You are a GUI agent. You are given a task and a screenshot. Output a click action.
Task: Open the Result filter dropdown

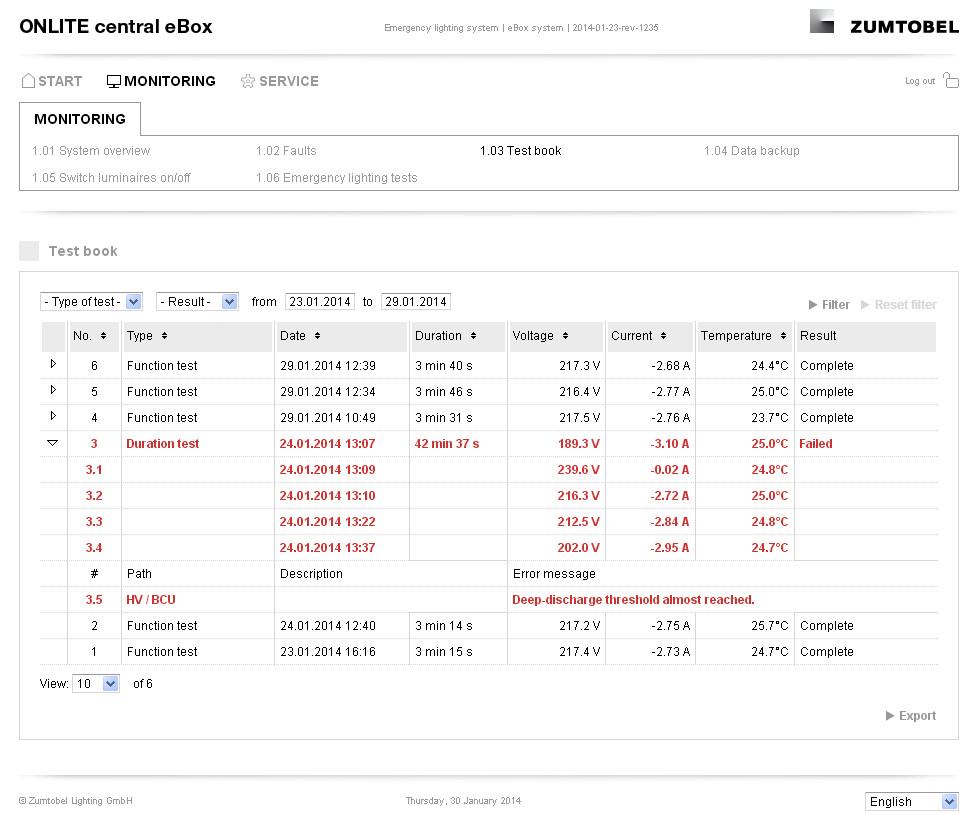[x=197, y=301]
